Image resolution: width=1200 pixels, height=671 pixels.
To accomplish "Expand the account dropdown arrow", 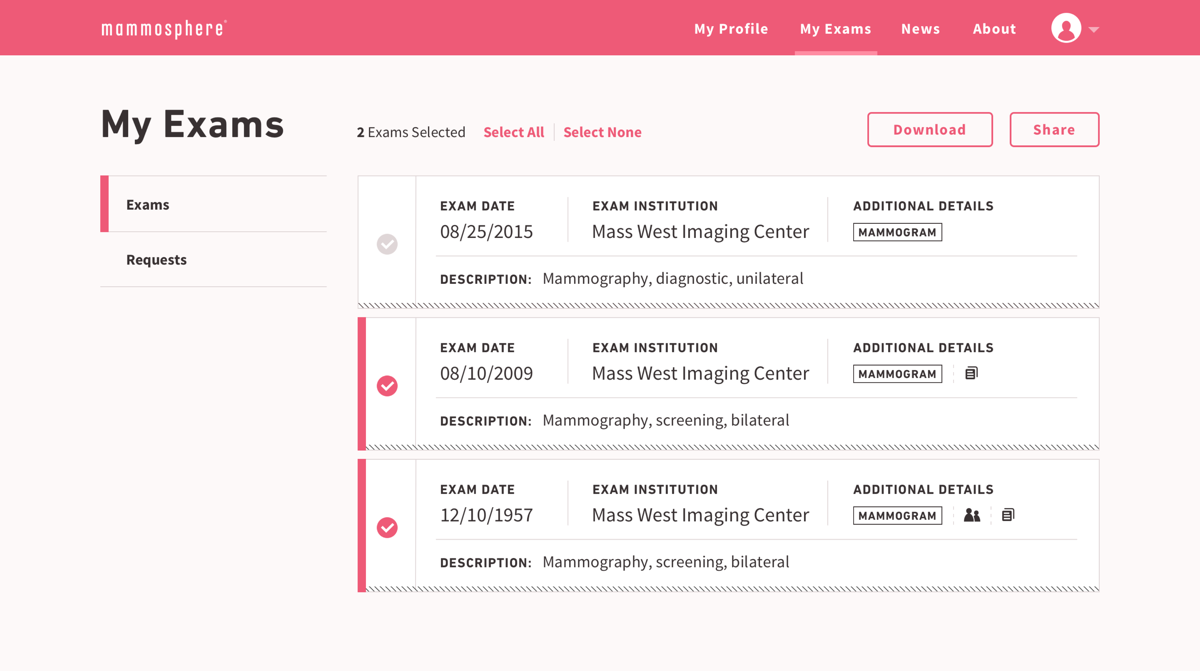I will (1094, 30).
